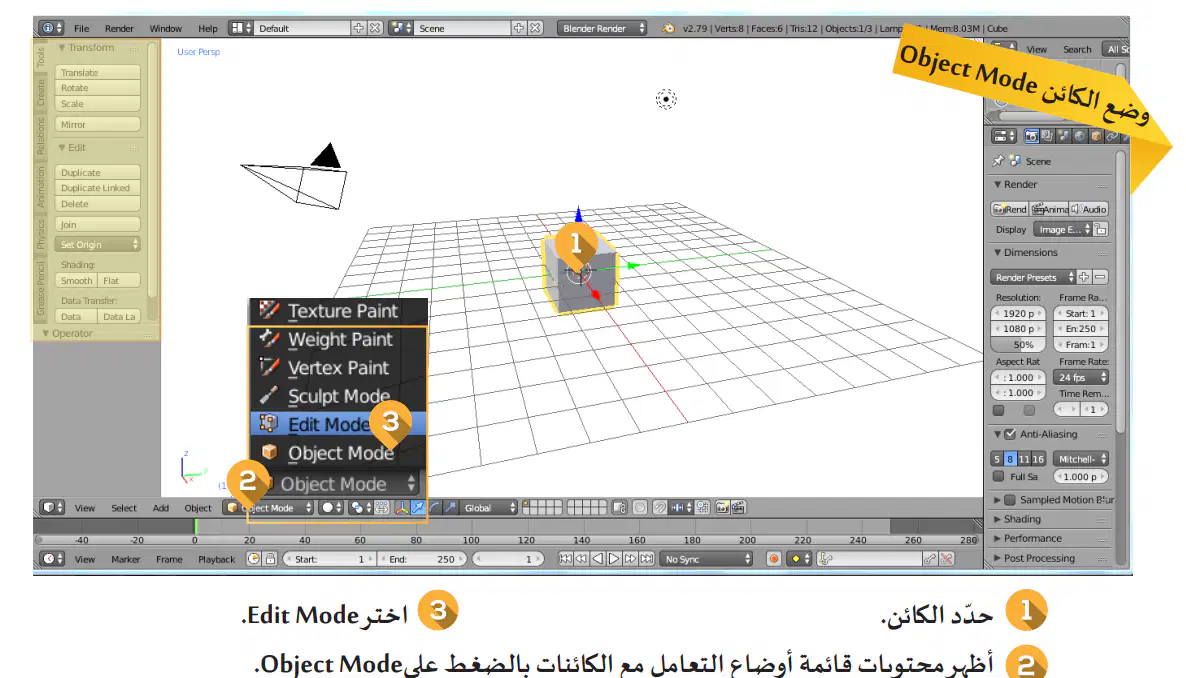This screenshot has width=1186, height=678.
Task: Click the pin icon beside Scene
Action: tap(998, 161)
